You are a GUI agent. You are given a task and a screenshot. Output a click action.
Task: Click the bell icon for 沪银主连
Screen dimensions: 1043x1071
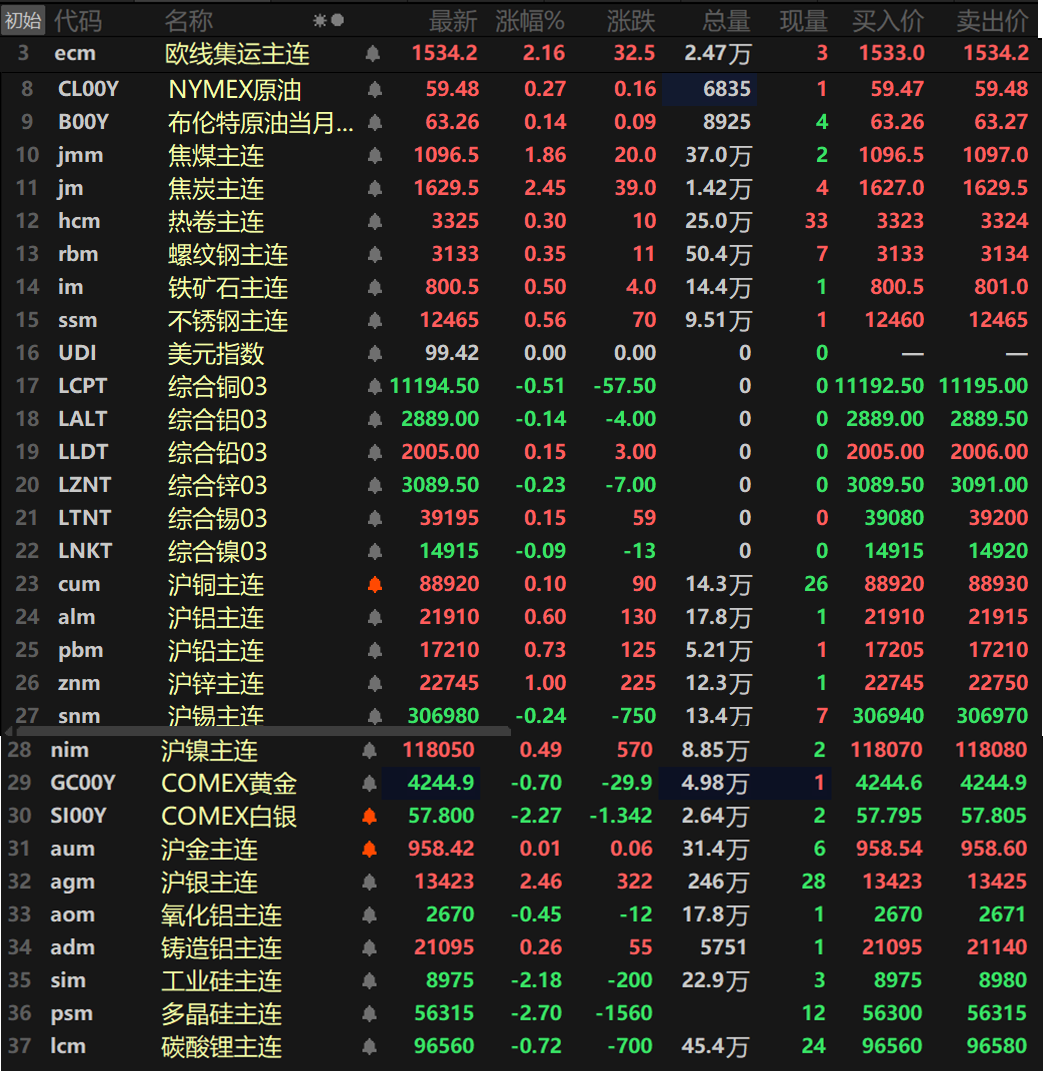coord(369,883)
